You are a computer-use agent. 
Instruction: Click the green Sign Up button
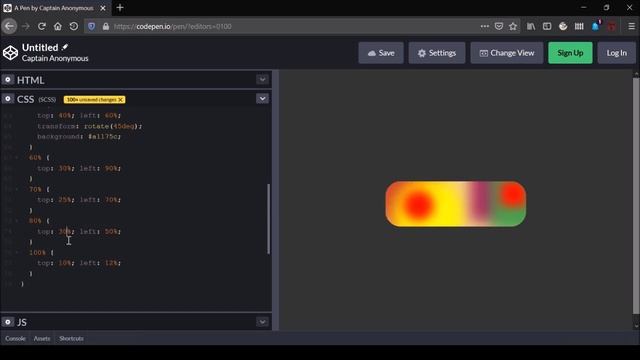click(570, 53)
